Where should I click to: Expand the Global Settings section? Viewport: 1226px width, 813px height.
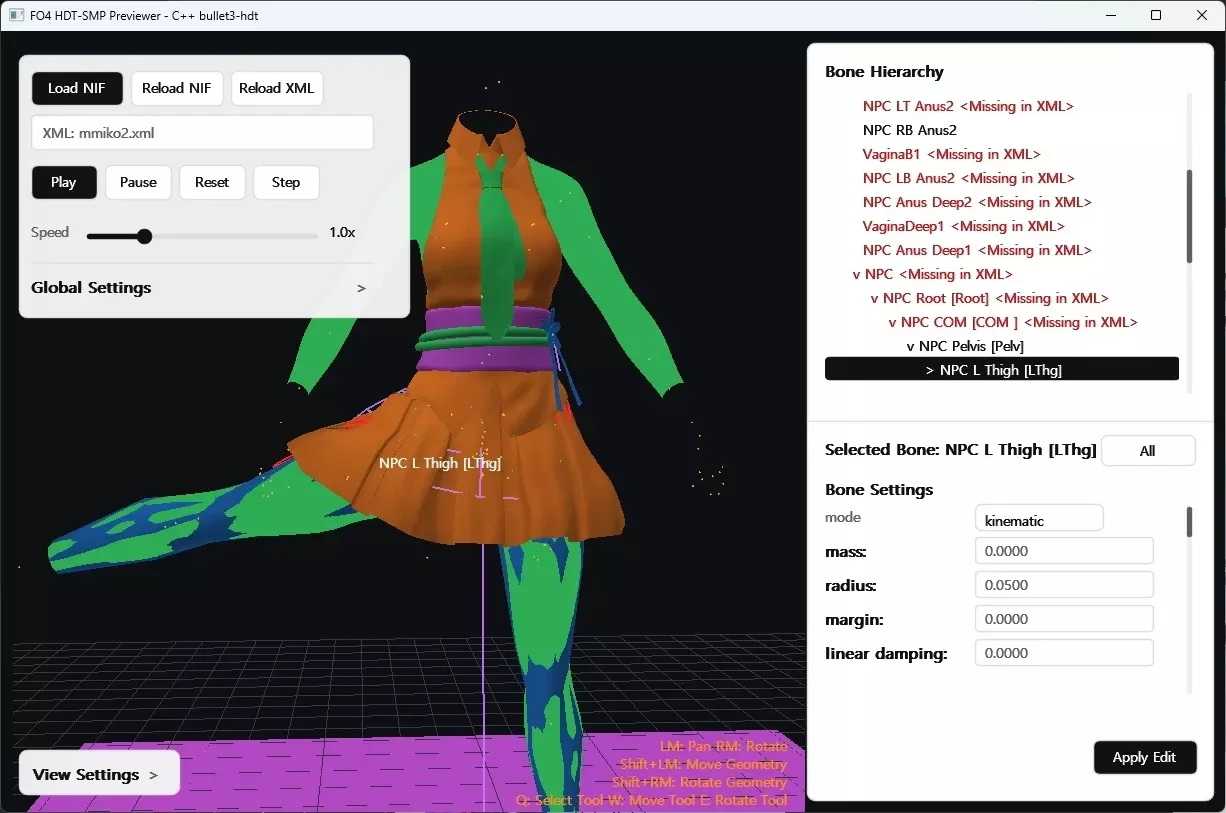200,288
